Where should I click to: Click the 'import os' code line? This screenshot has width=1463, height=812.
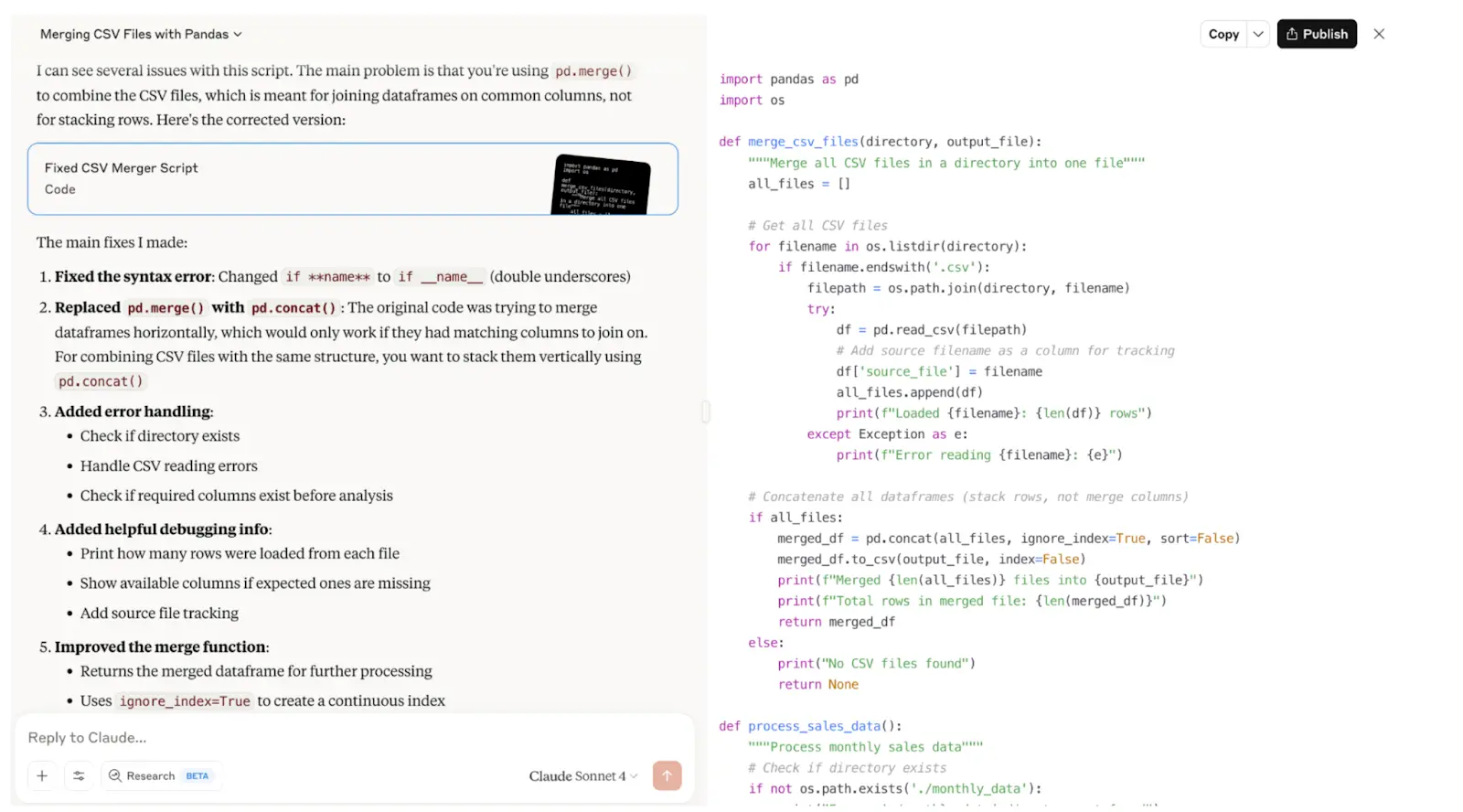click(x=752, y=100)
